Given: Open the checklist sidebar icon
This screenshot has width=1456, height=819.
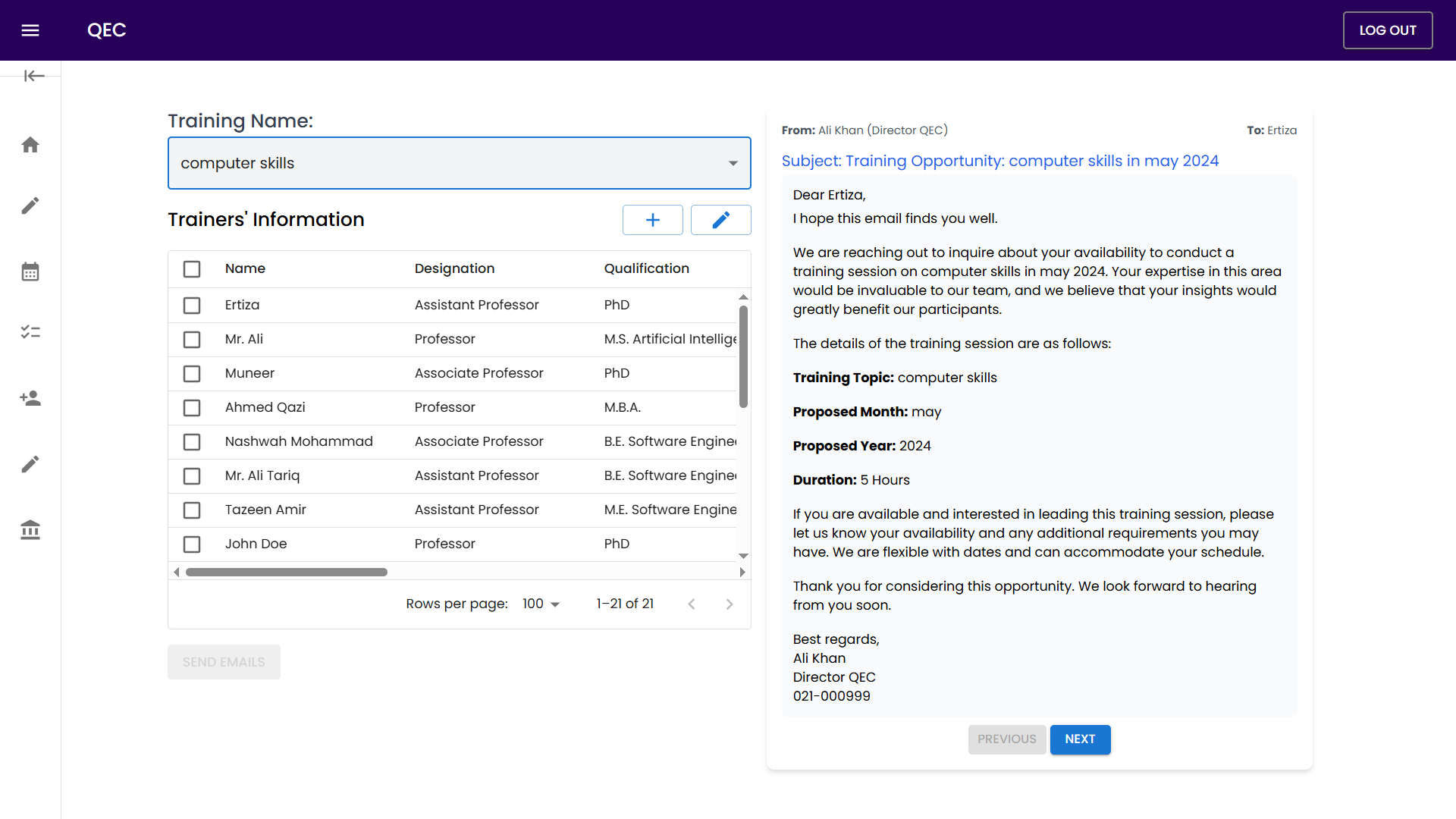Looking at the screenshot, I should [30, 332].
